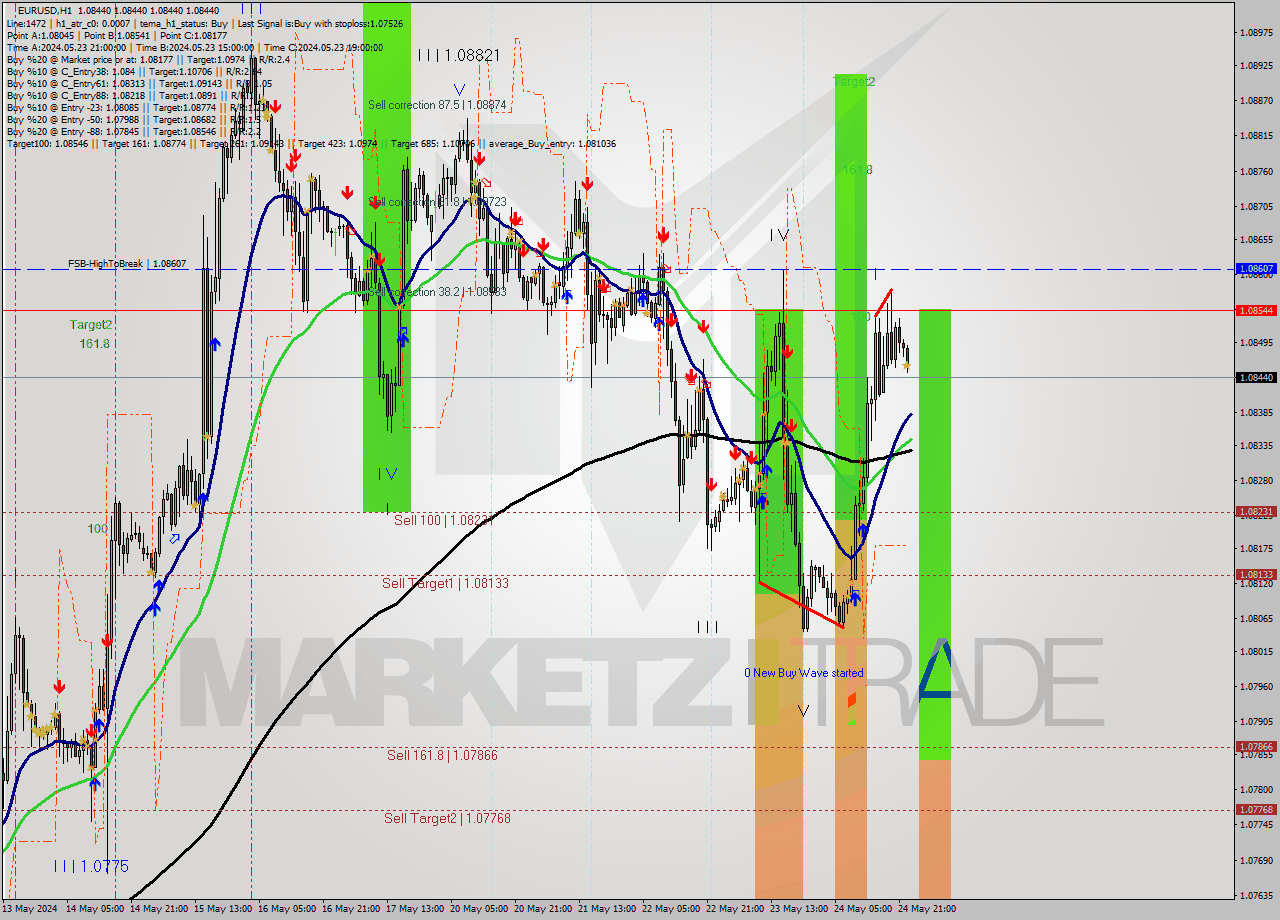Select the Sell correction 87.5 | 1.08874 label
This screenshot has height=920, width=1280.
pyautogui.click(x=437, y=105)
